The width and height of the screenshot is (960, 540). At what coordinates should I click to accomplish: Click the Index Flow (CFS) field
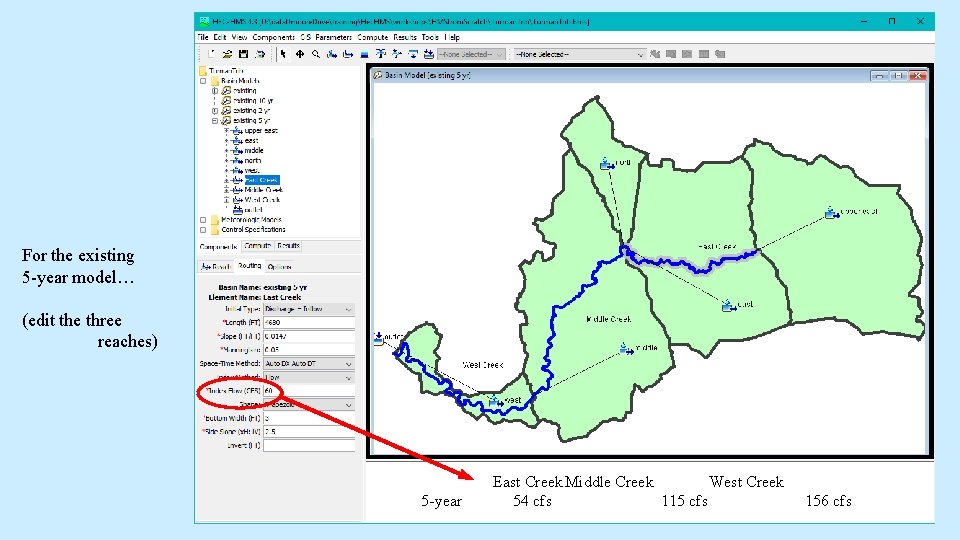pyautogui.click(x=309, y=391)
